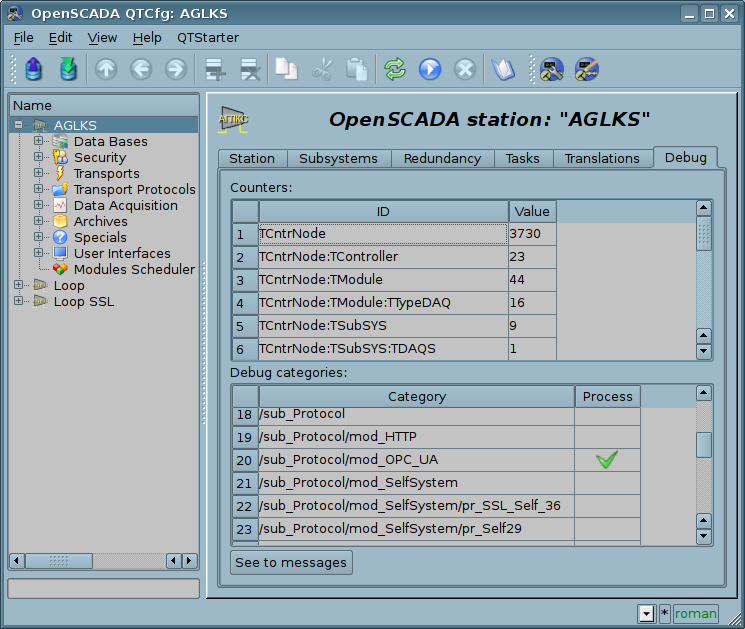Image resolution: width=745 pixels, height=629 pixels.
Task: Click the Data Bases icon in the tree
Action: (60, 142)
